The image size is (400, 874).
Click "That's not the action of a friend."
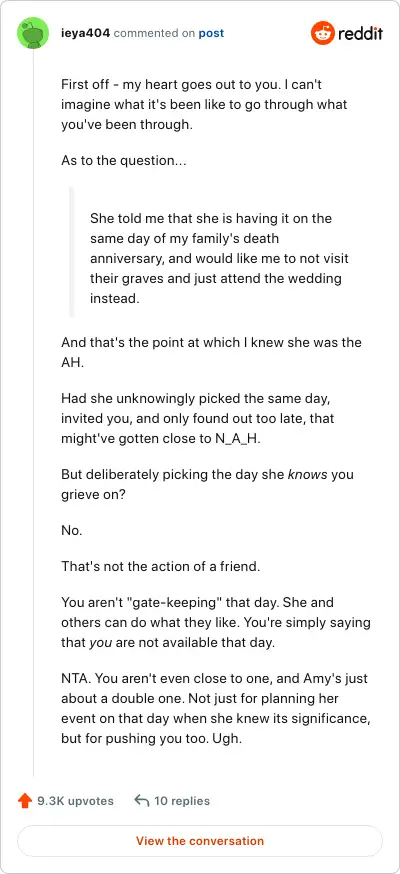pyautogui.click(x=160, y=567)
